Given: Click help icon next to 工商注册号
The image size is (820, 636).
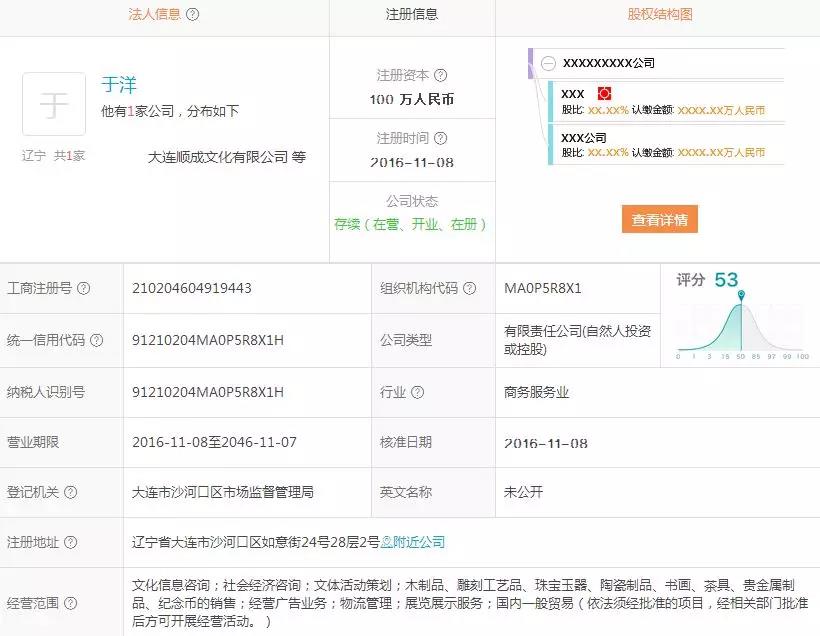Looking at the screenshot, I should coord(84,289).
